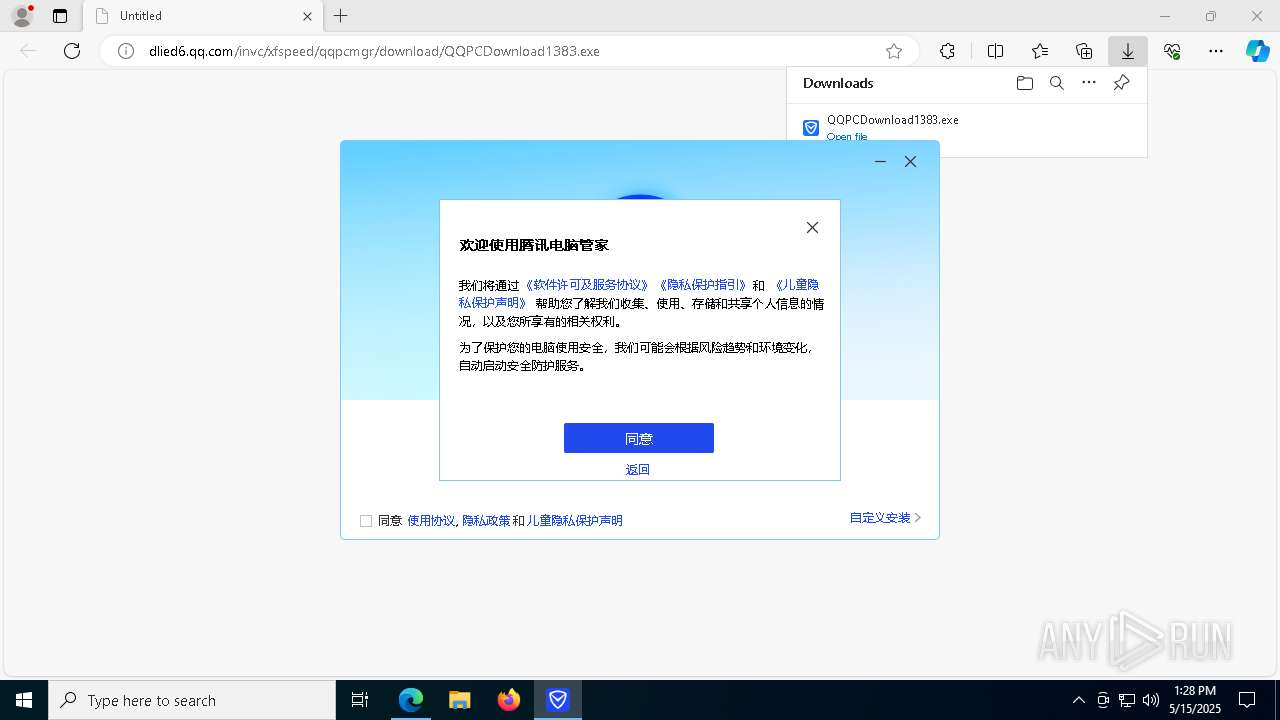Show hidden tray icons
This screenshot has width=1280, height=720.
[x=1078, y=700]
